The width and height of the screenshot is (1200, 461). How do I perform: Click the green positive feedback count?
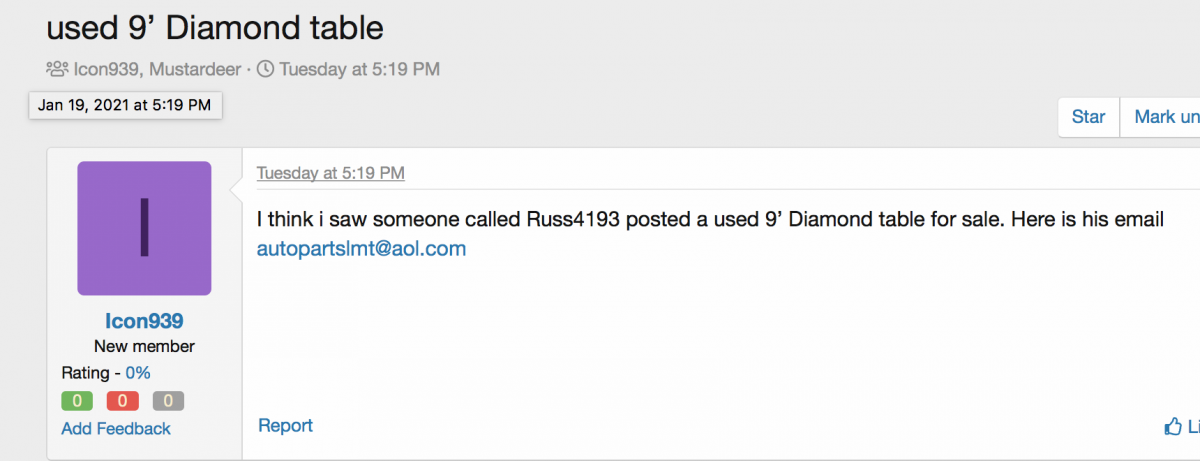[x=77, y=401]
